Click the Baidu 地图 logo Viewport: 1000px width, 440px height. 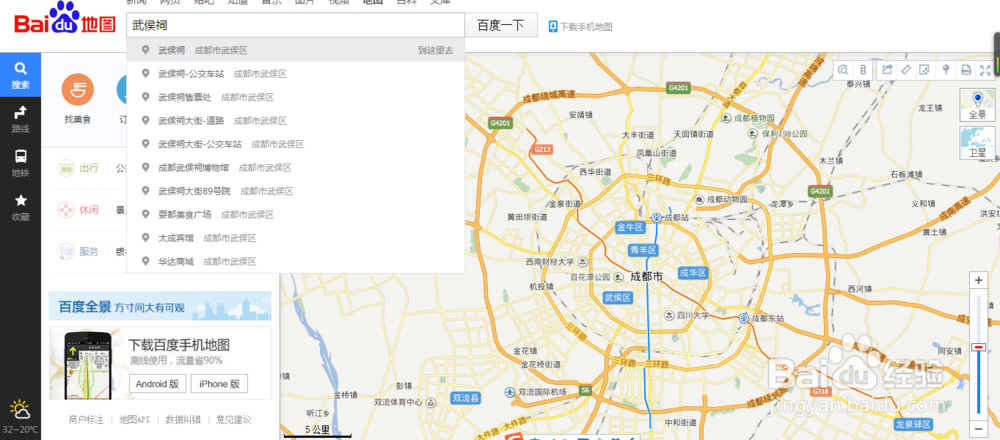pyautogui.click(x=65, y=19)
